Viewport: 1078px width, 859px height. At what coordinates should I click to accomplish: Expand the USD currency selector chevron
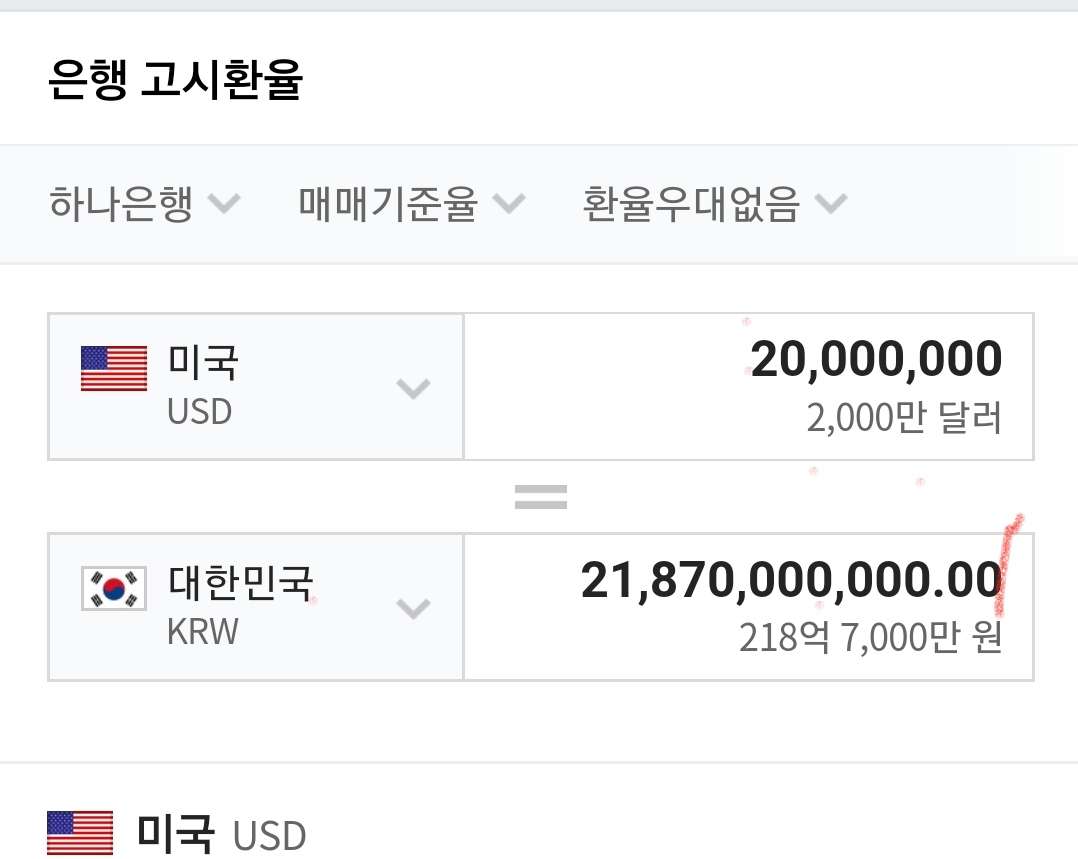(x=413, y=388)
